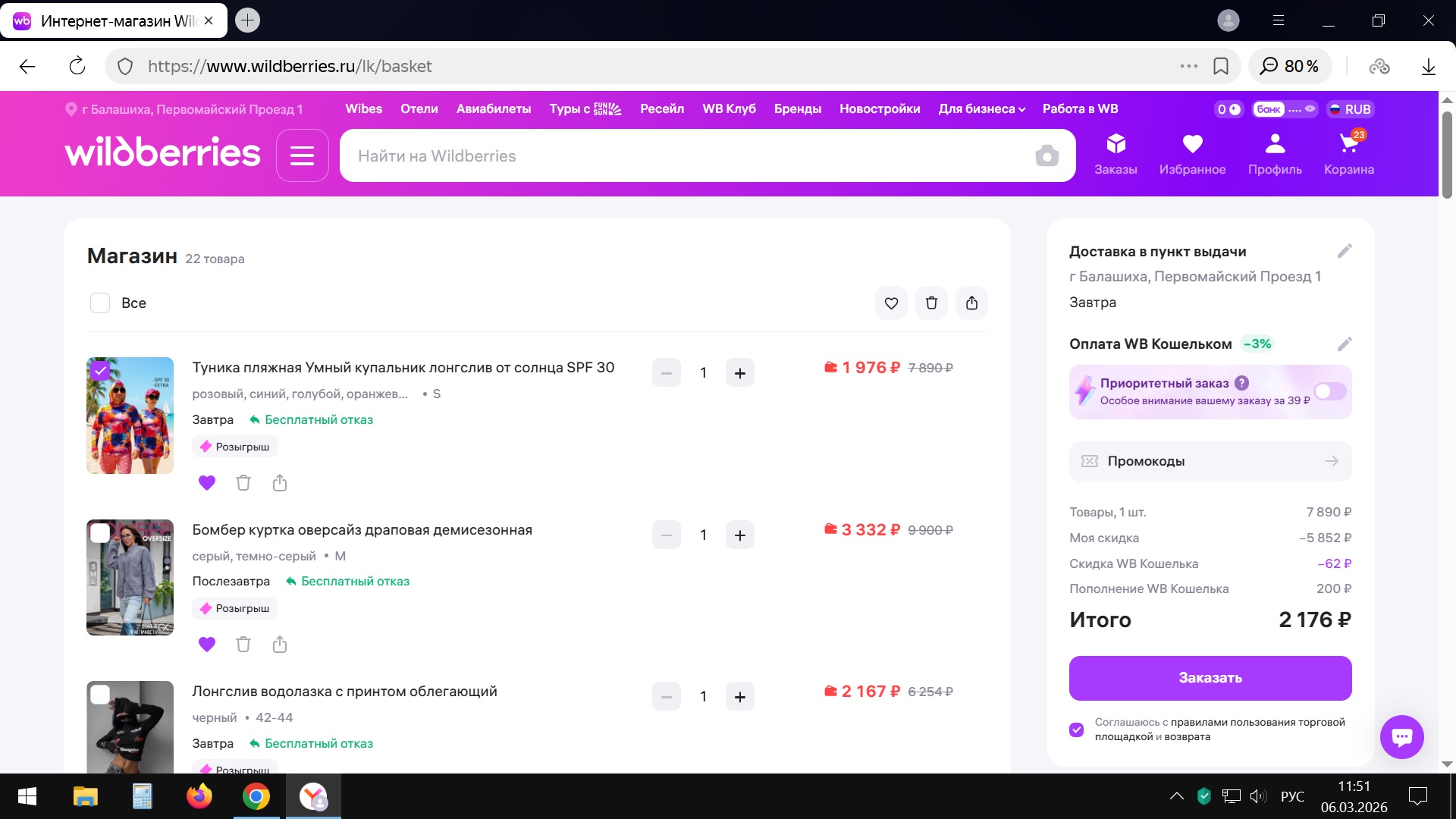The width and height of the screenshot is (1456, 819).
Task: Delete the Туника пляжная item using its trash icon
Action: coord(243,483)
